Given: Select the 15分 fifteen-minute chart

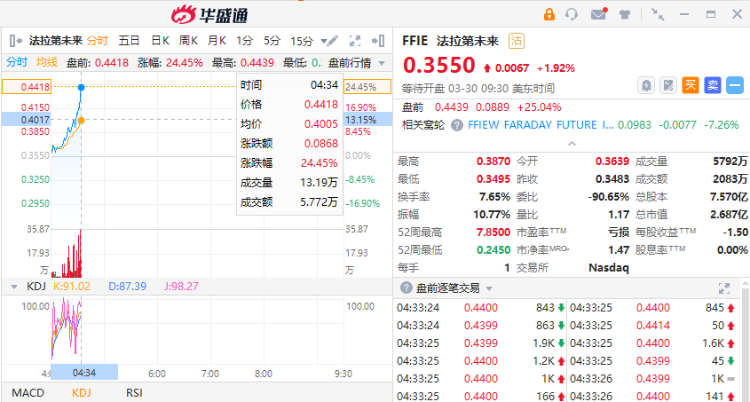Looking at the screenshot, I should [x=302, y=41].
